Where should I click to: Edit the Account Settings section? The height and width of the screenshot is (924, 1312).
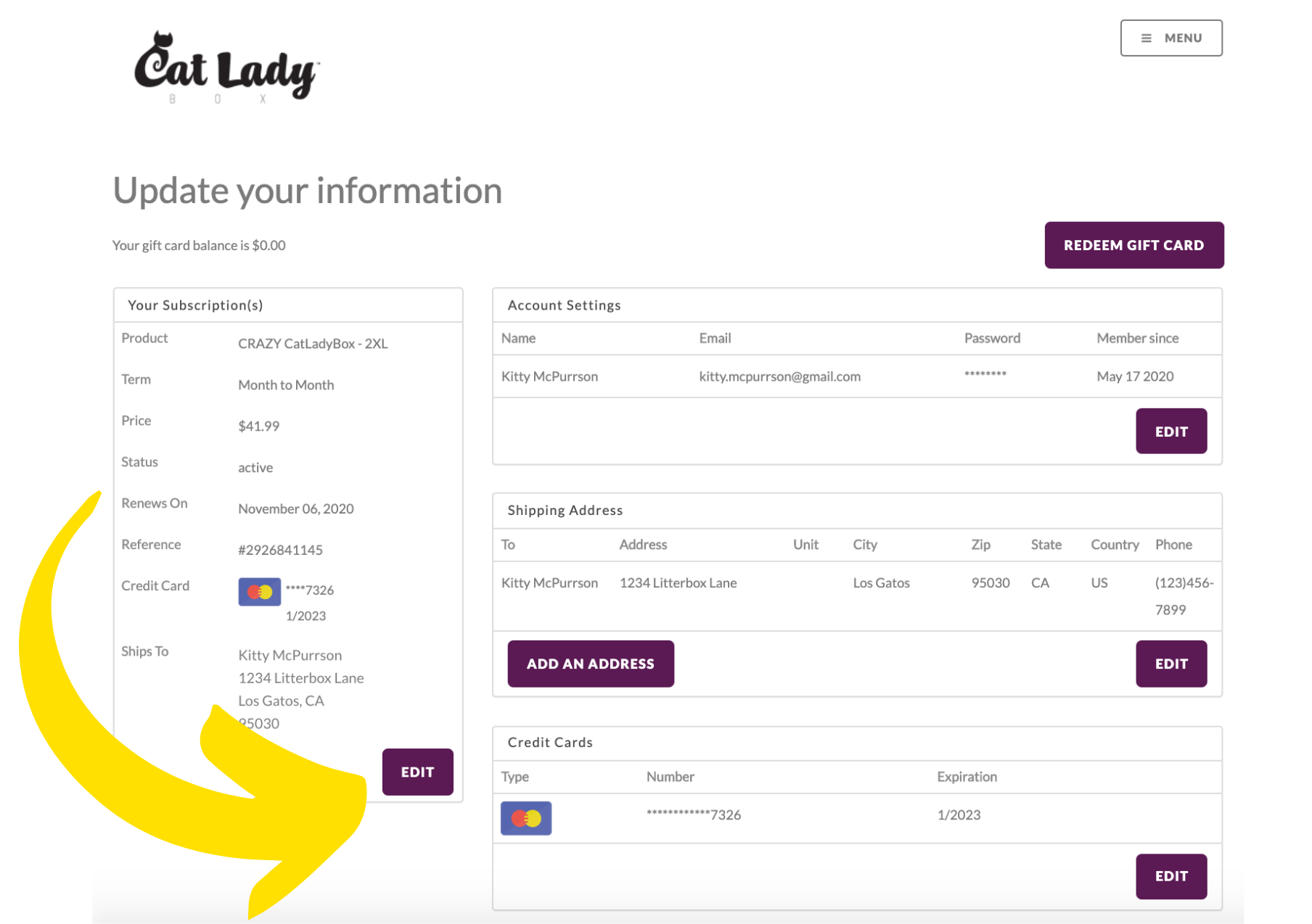coord(1170,432)
